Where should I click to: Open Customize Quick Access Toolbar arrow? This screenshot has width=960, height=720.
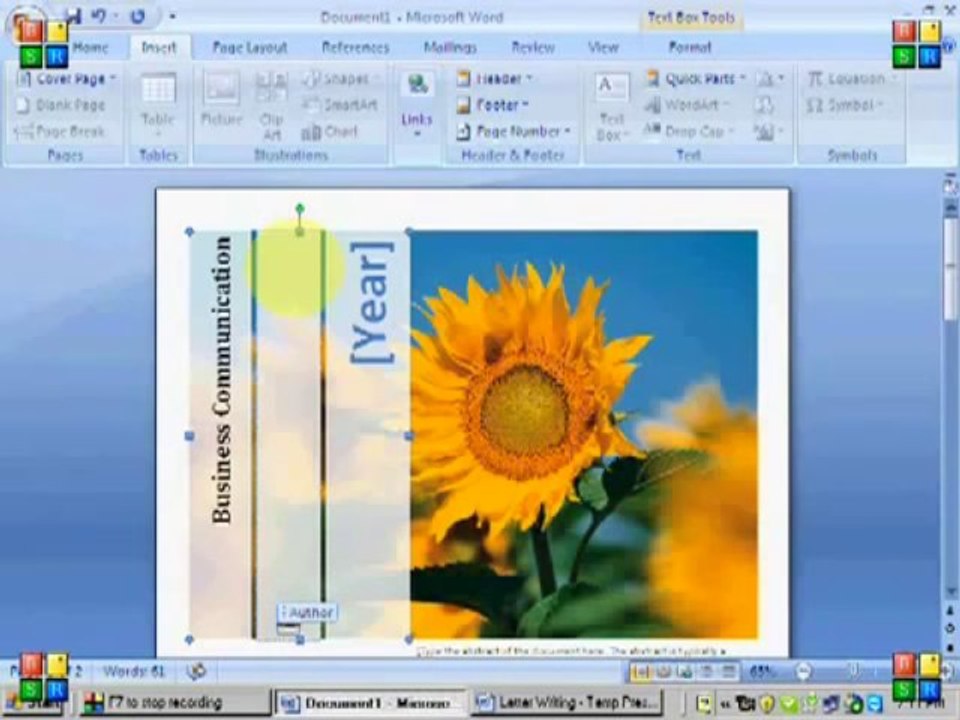click(172, 17)
